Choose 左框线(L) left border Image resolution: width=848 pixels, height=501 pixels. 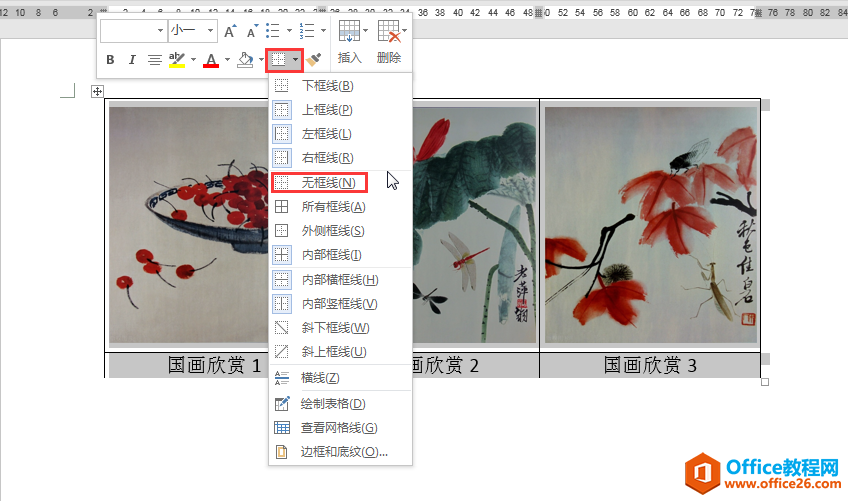(x=340, y=134)
